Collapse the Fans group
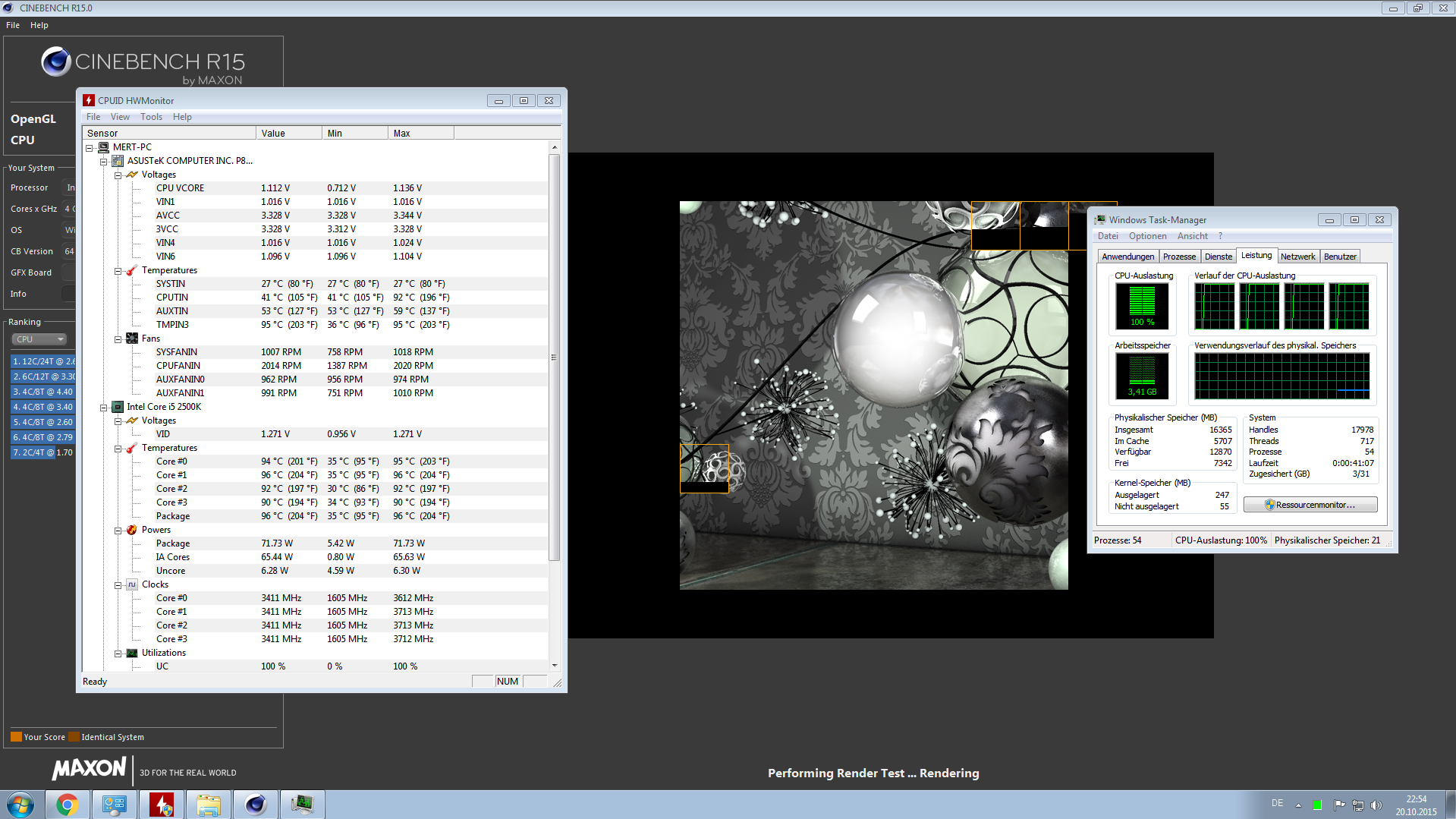 (118, 339)
